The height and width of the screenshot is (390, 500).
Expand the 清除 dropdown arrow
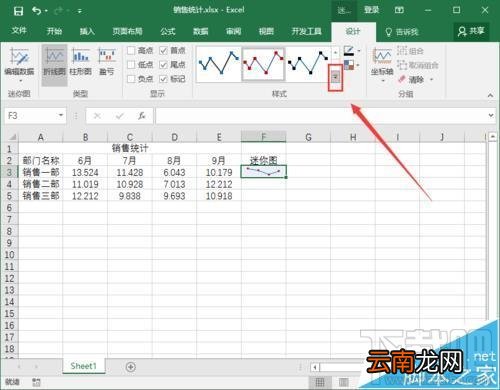pyautogui.click(x=431, y=79)
